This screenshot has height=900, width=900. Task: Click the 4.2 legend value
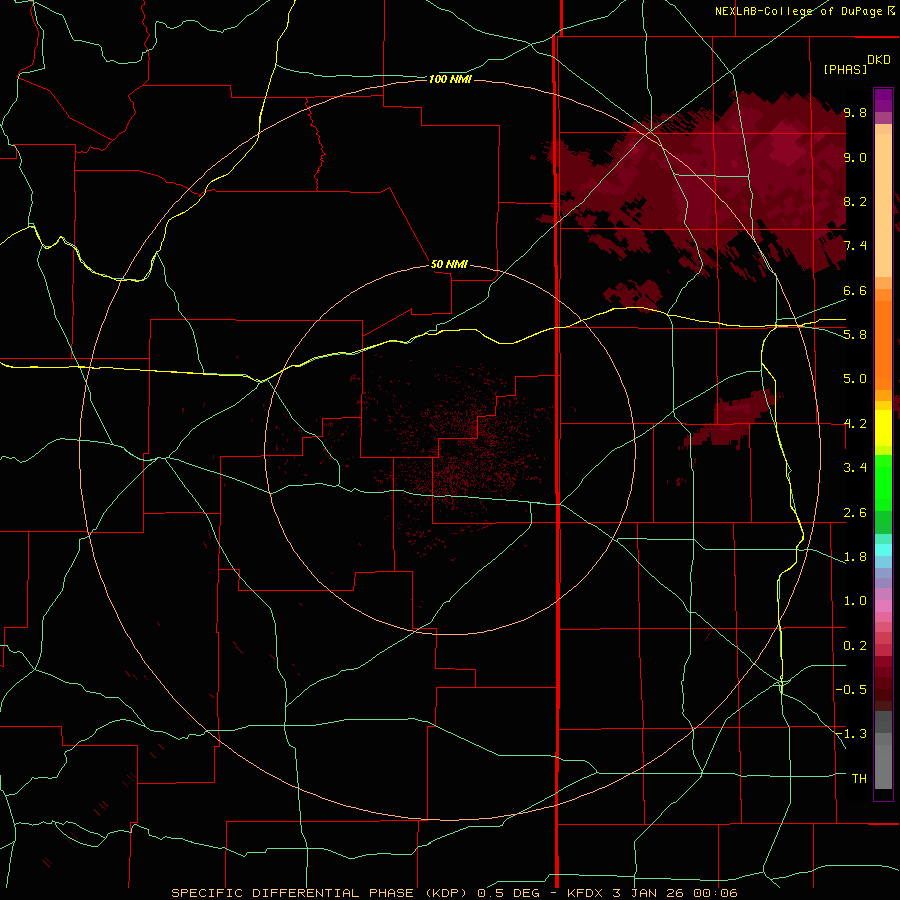coord(855,424)
